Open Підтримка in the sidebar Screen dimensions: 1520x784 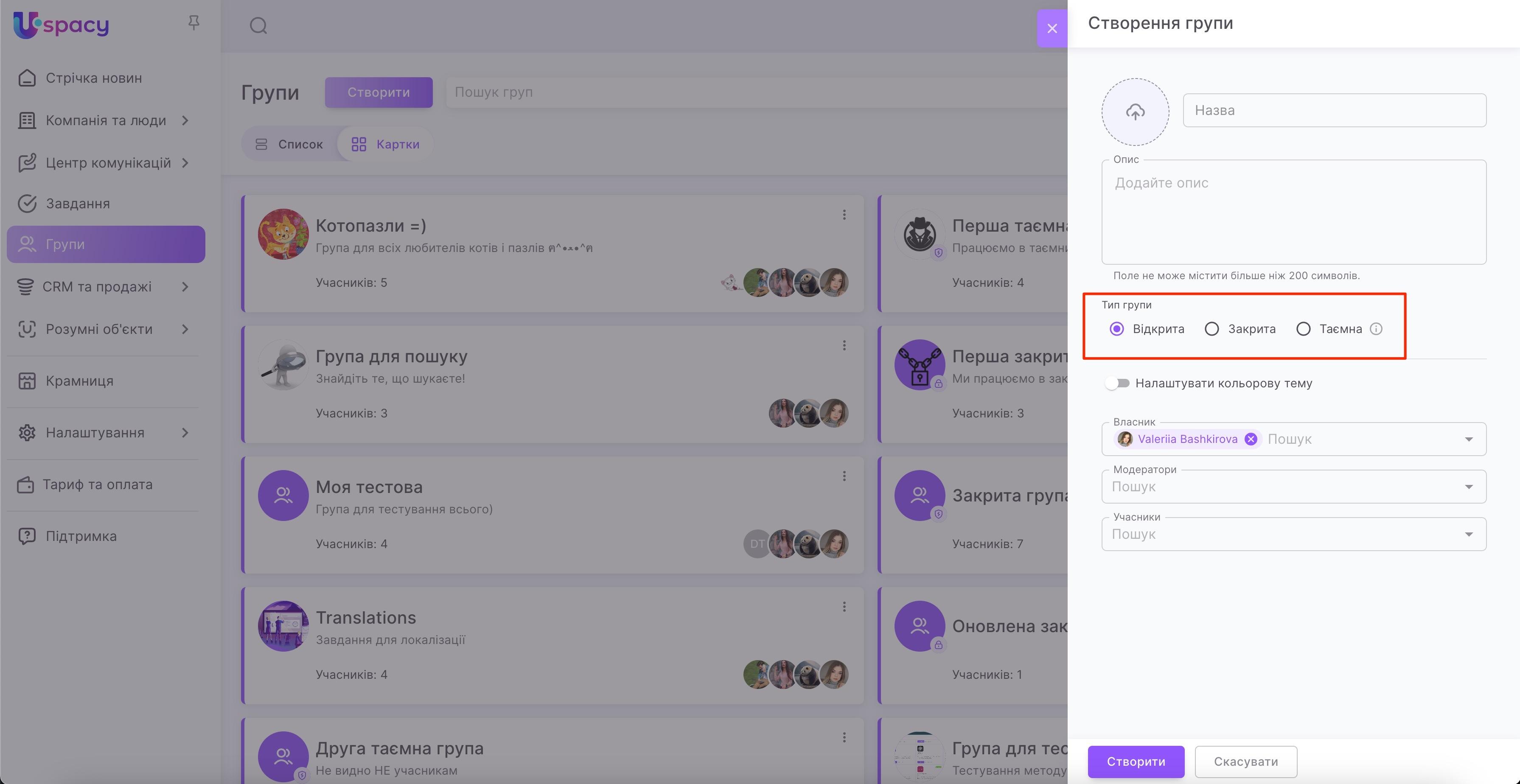(x=81, y=536)
